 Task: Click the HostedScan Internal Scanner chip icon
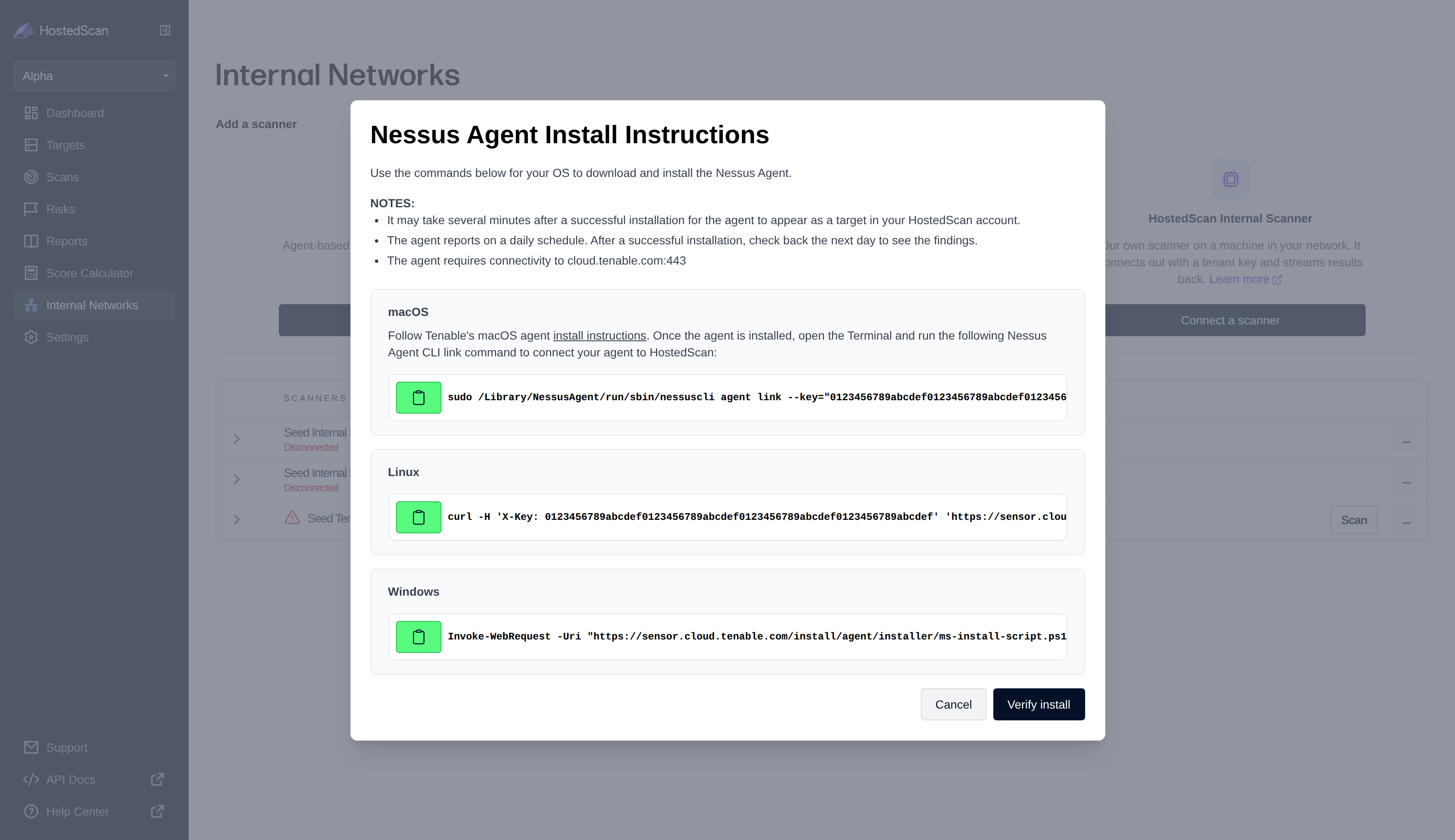point(1230,179)
